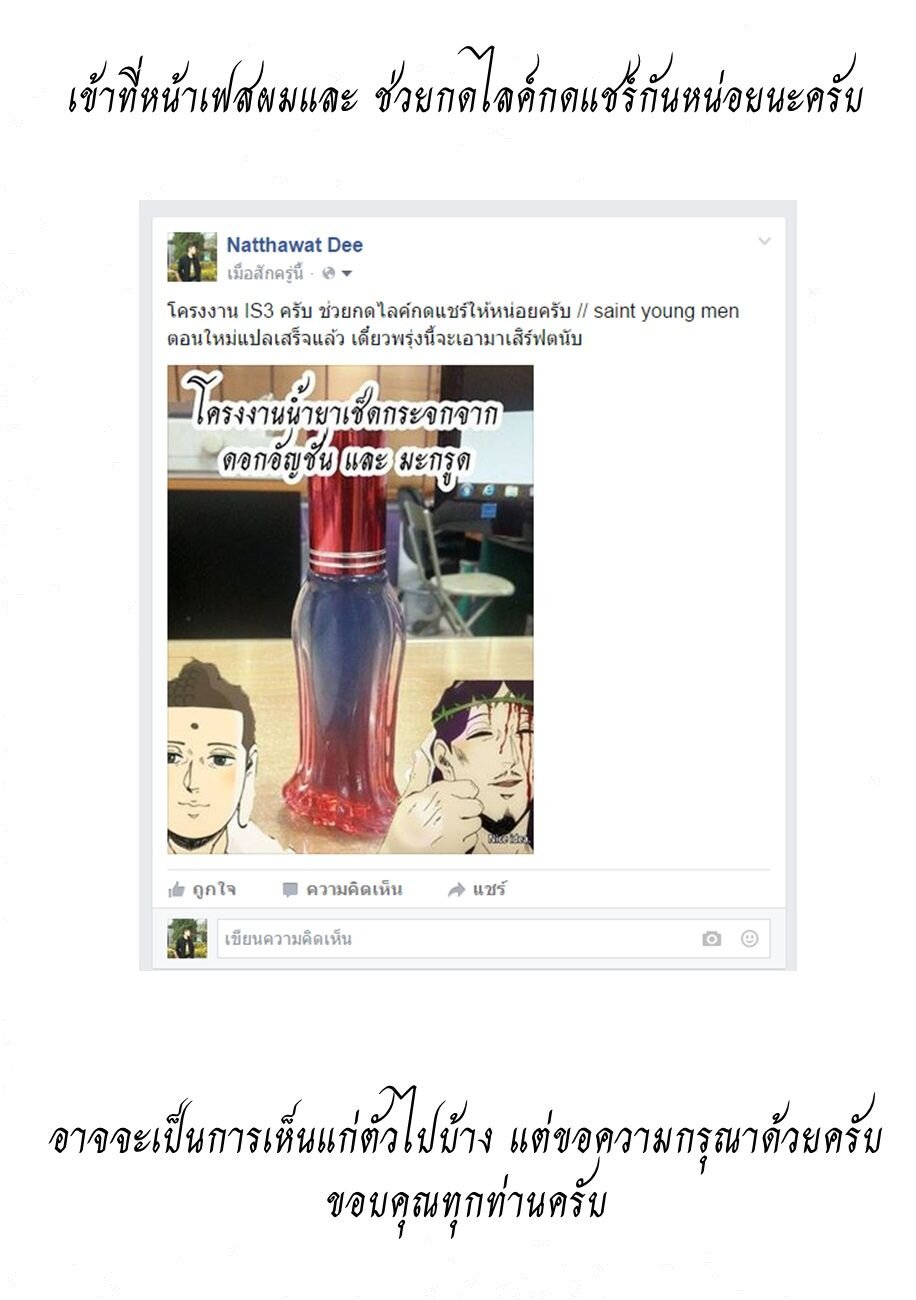Click the smiley emoji icon
Viewport: 916px width, 1300px height.
[x=749, y=938]
